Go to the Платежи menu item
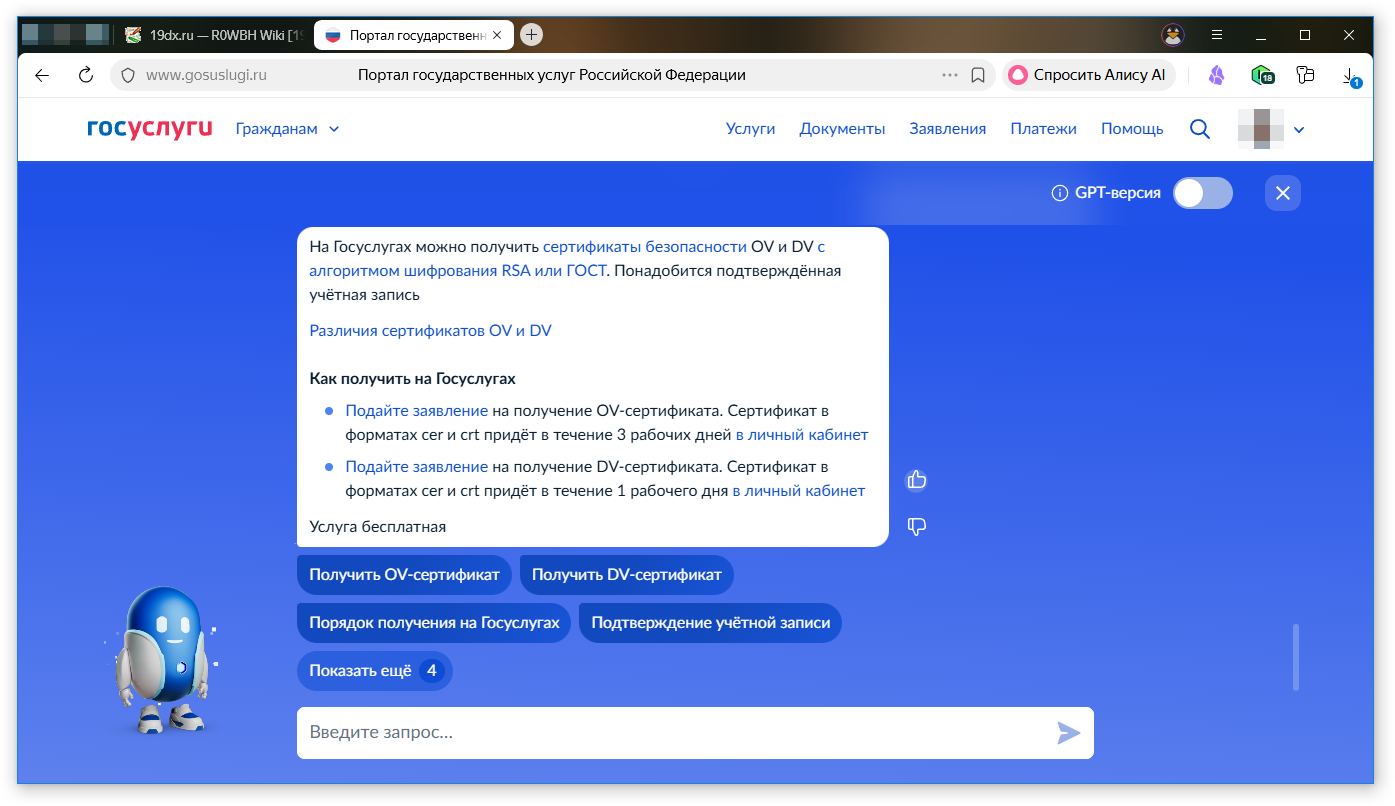Image resolution: width=1395 pixels, height=806 pixels. click(x=1043, y=129)
